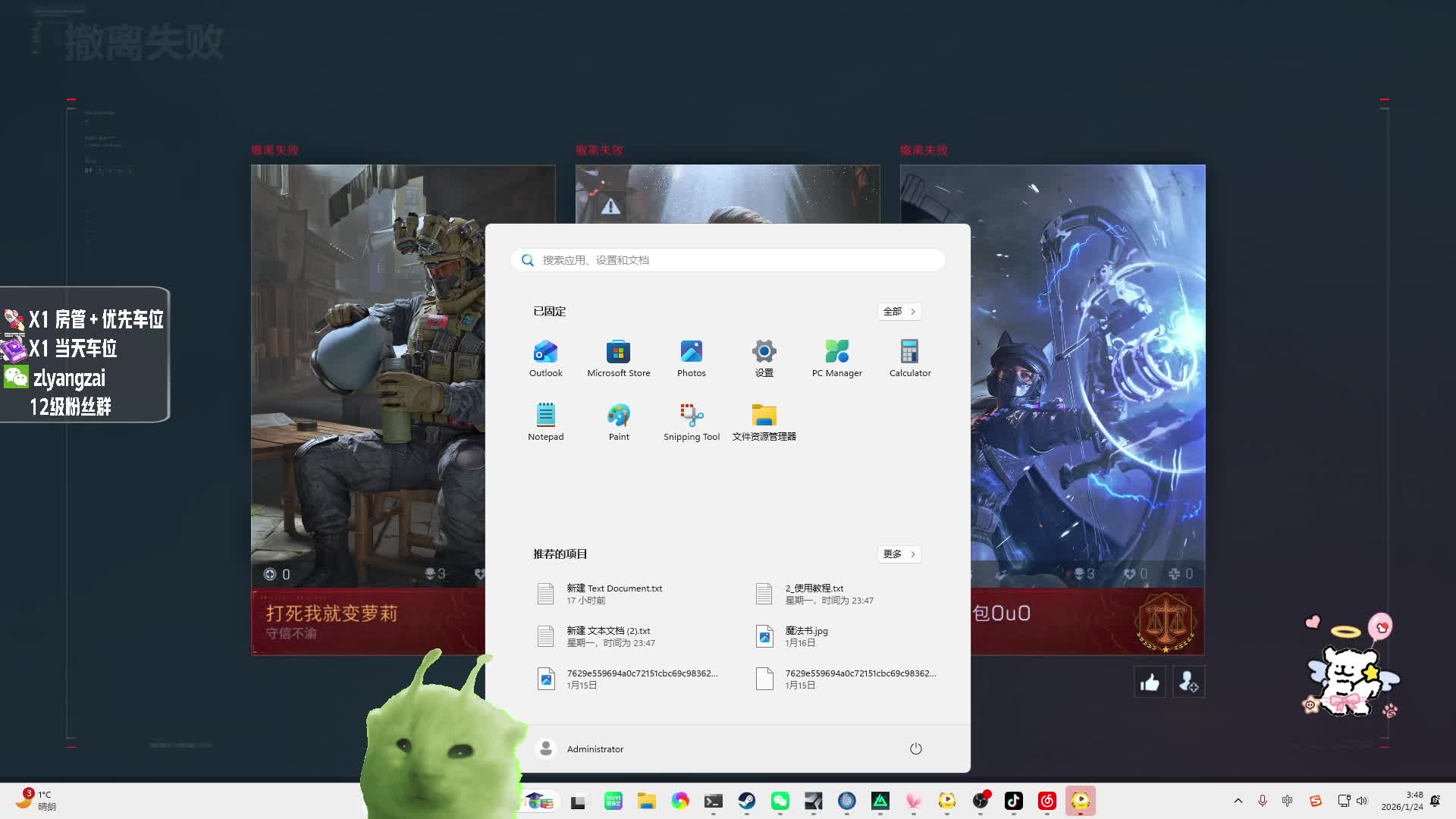This screenshot has height=819, width=1456.
Task: Open Administrator account menu
Action: tap(580, 749)
